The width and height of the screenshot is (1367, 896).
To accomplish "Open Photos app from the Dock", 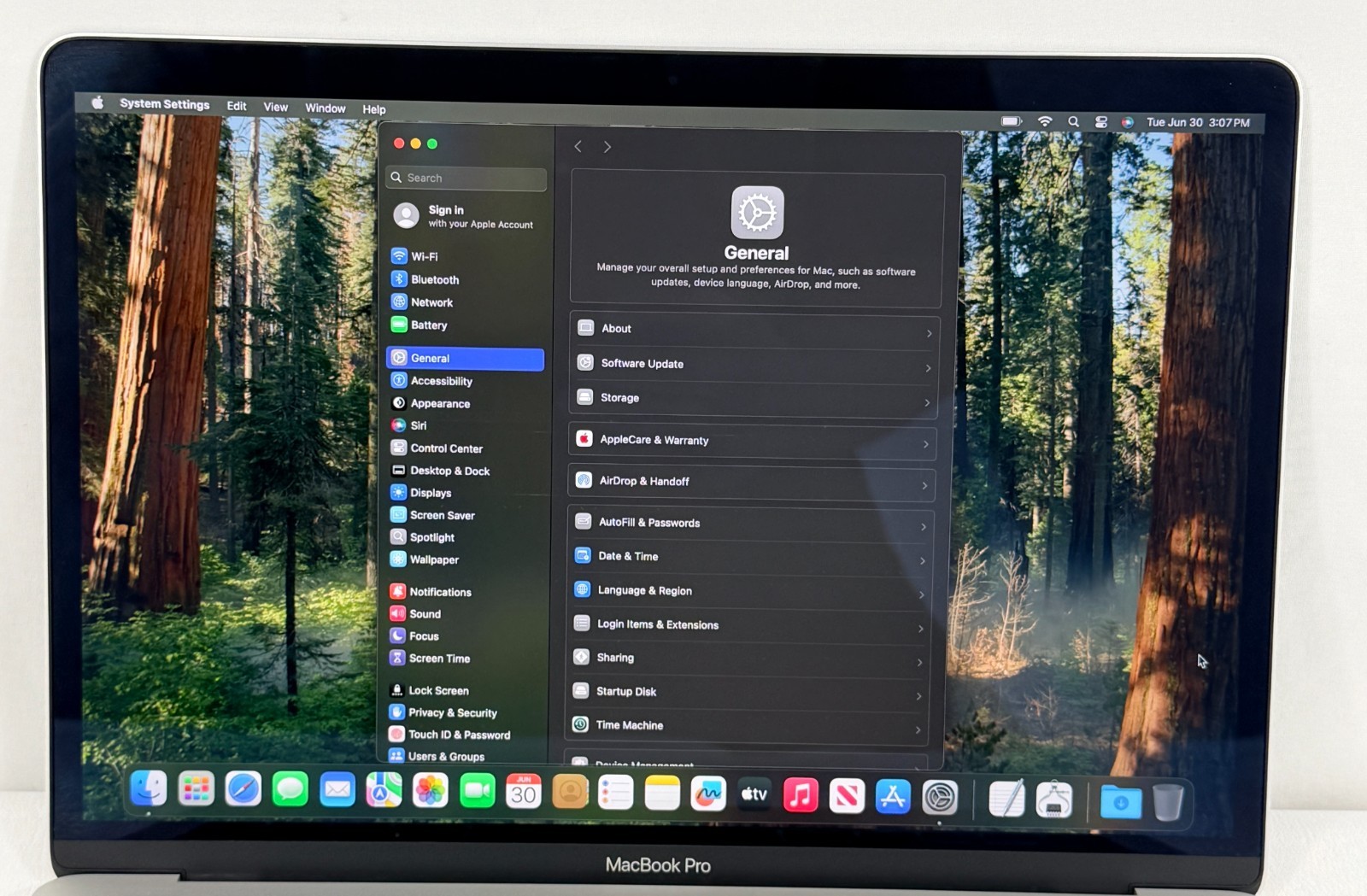I will coord(431,791).
